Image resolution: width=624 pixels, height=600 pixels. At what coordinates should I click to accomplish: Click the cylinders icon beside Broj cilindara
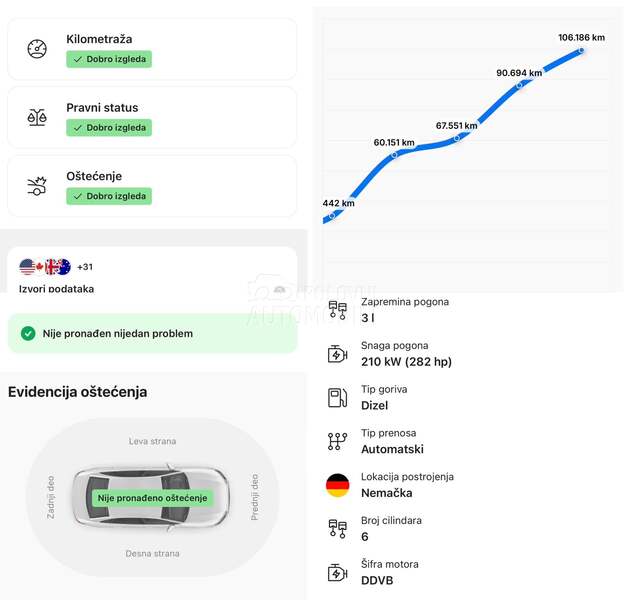(337, 529)
